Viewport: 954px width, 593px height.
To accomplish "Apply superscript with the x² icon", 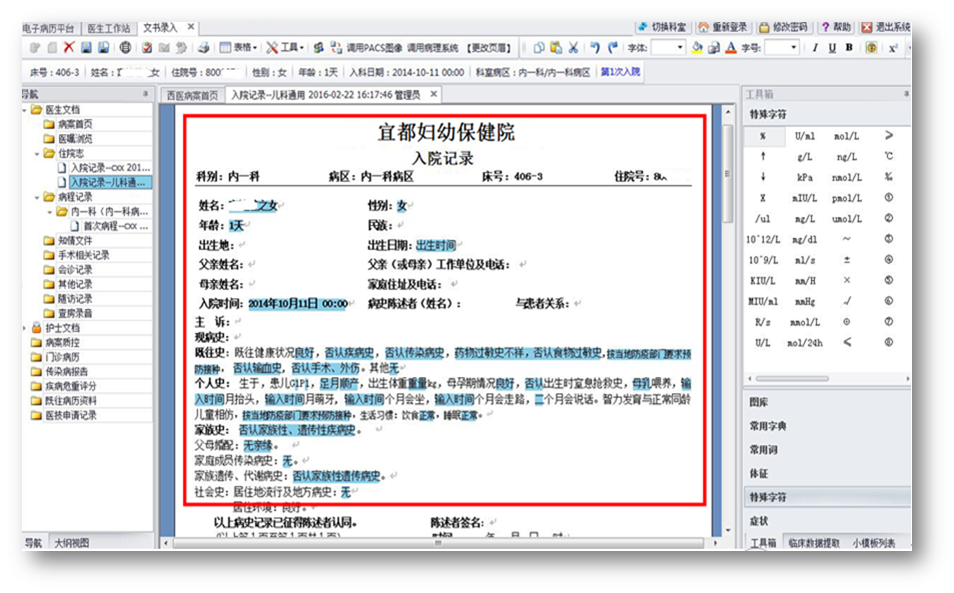I will pyautogui.click(x=892, y=47).
